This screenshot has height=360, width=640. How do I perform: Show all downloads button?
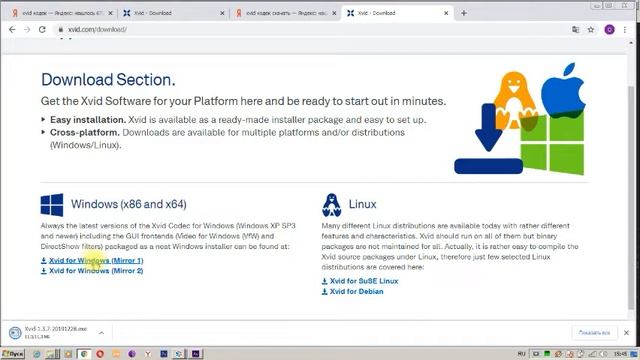[x=594, y=333]
